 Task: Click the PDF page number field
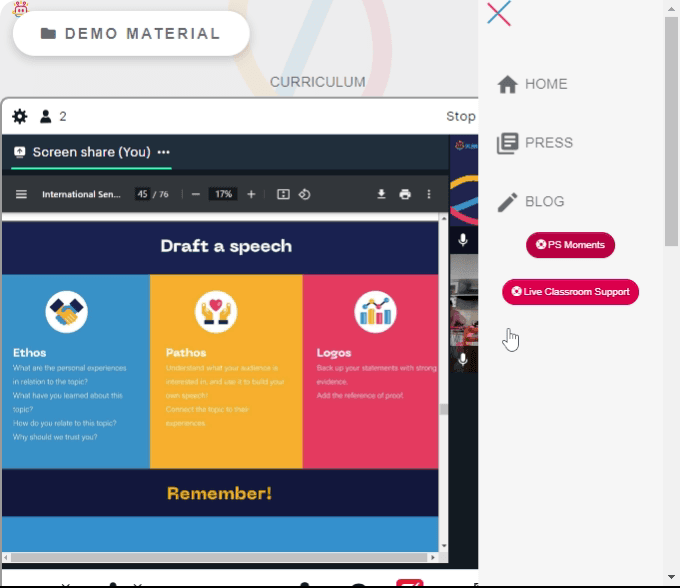[x=142, y=194]
